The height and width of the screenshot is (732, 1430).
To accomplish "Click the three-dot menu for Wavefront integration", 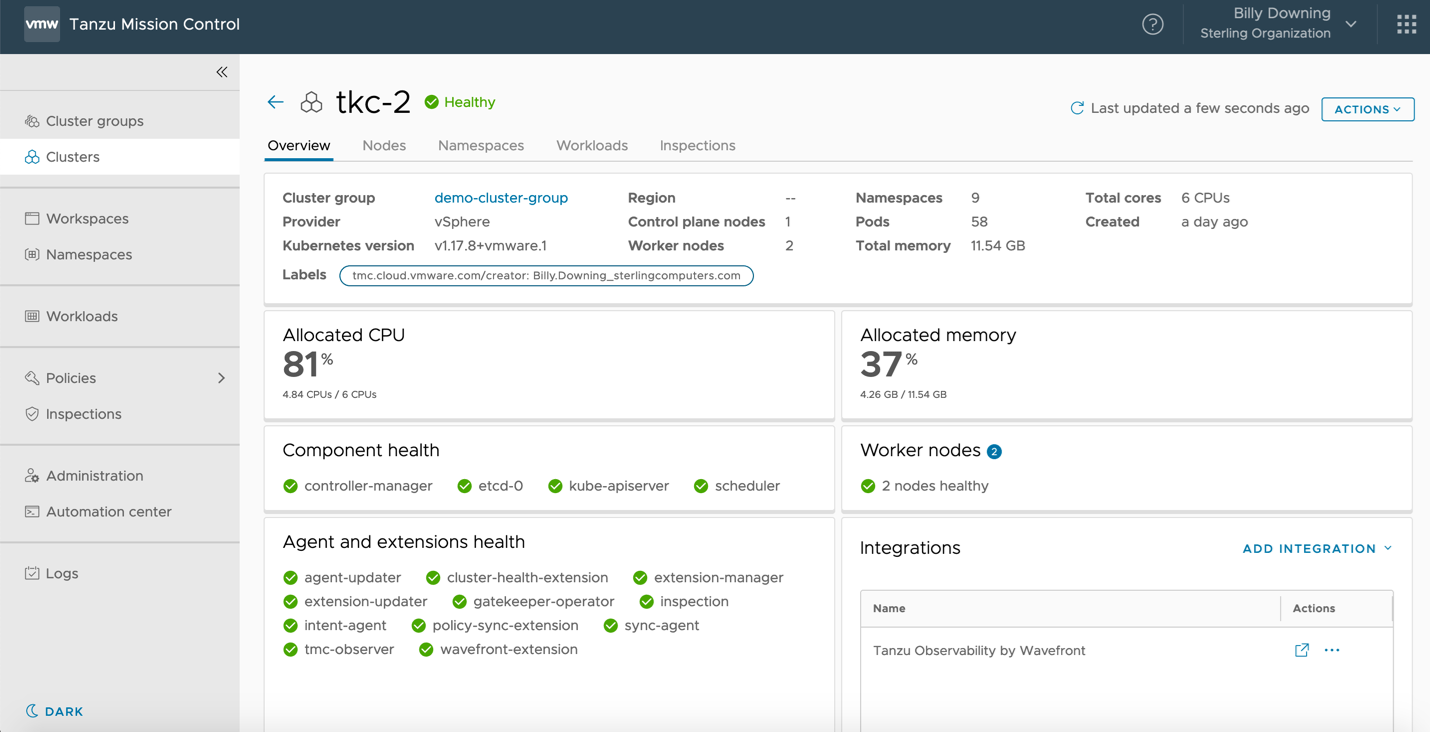I will (x=1332, y=650).
